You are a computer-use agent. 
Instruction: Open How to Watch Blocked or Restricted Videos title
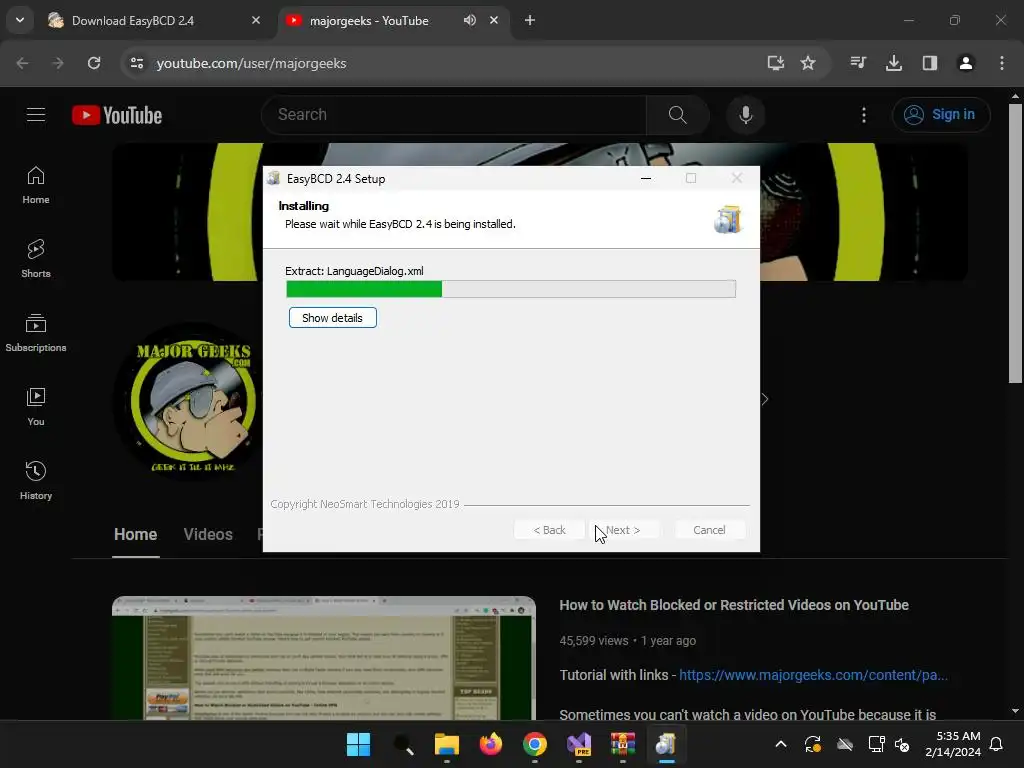(734, 605)
